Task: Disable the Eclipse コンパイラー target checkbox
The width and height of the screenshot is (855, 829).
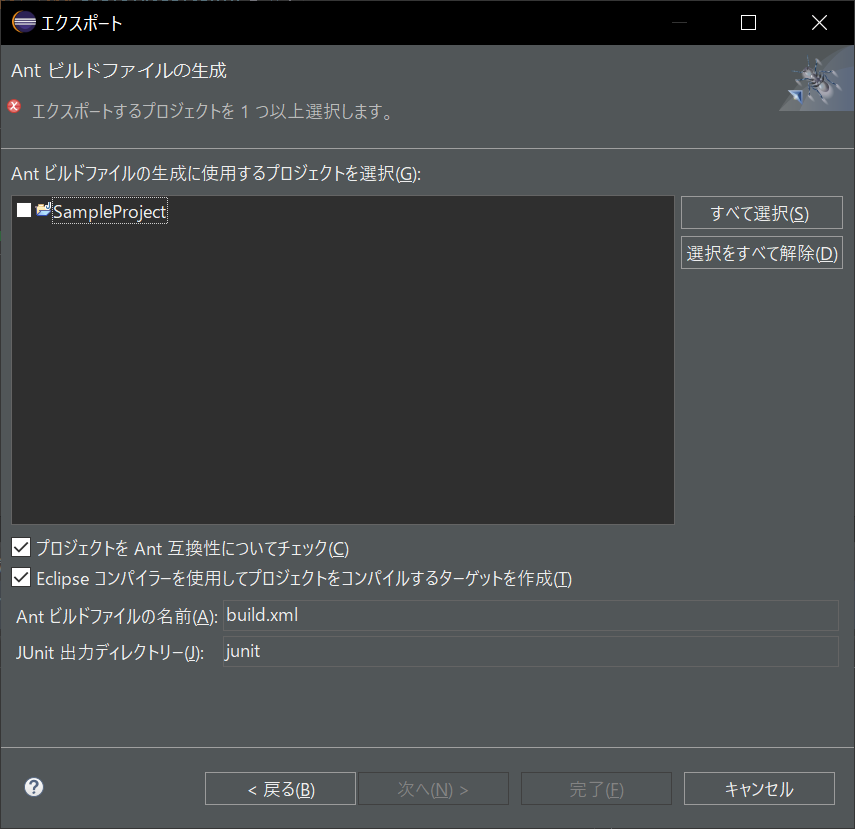Action: click(x=20, y=577)
